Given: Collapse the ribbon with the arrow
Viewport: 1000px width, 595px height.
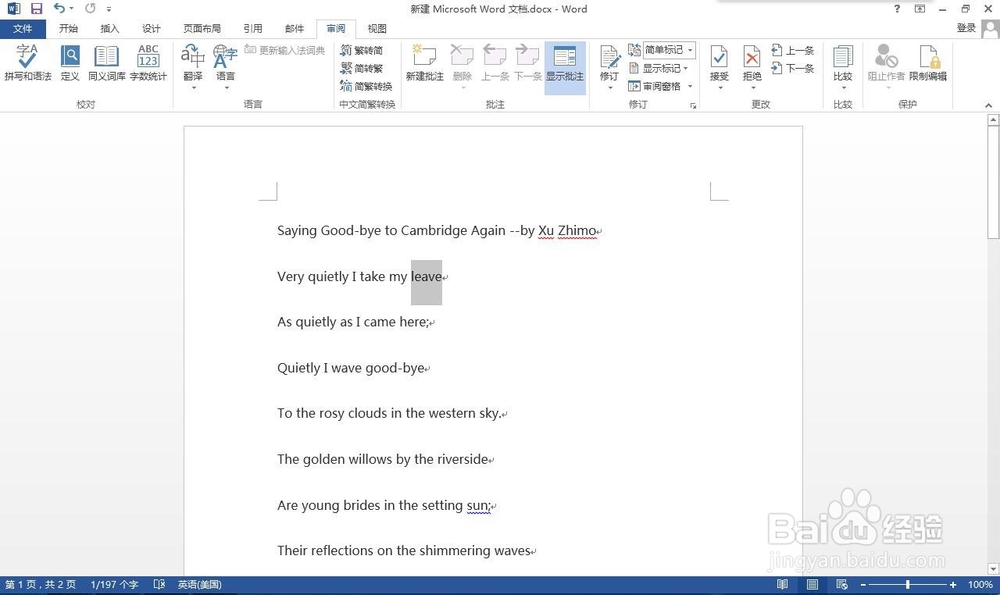Looking at the screenshot, I should (988, 105).
